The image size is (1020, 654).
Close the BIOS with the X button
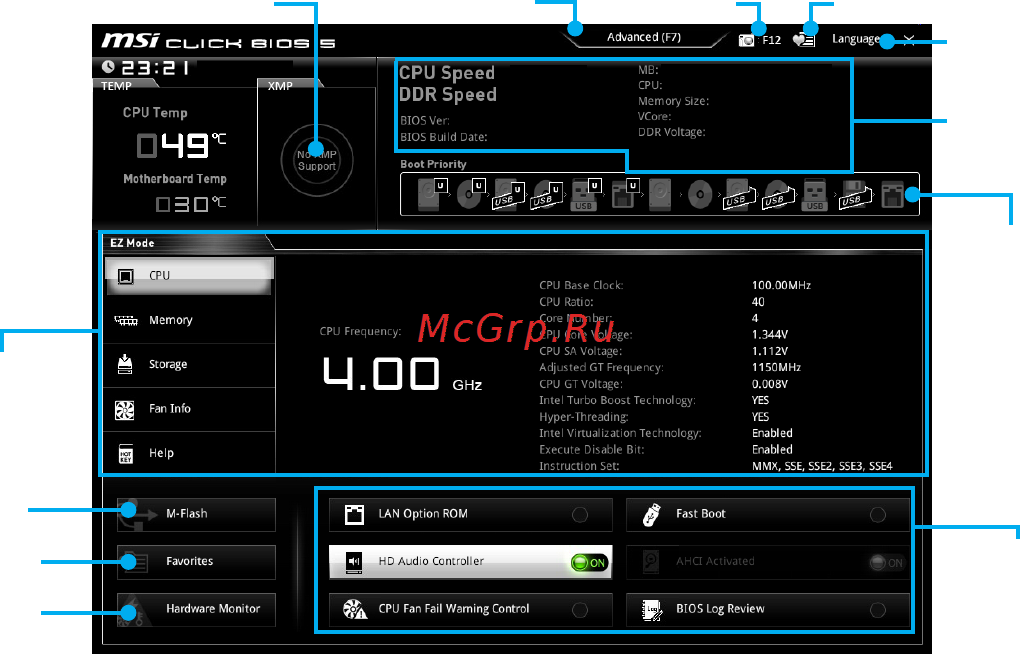pos(909,40)
